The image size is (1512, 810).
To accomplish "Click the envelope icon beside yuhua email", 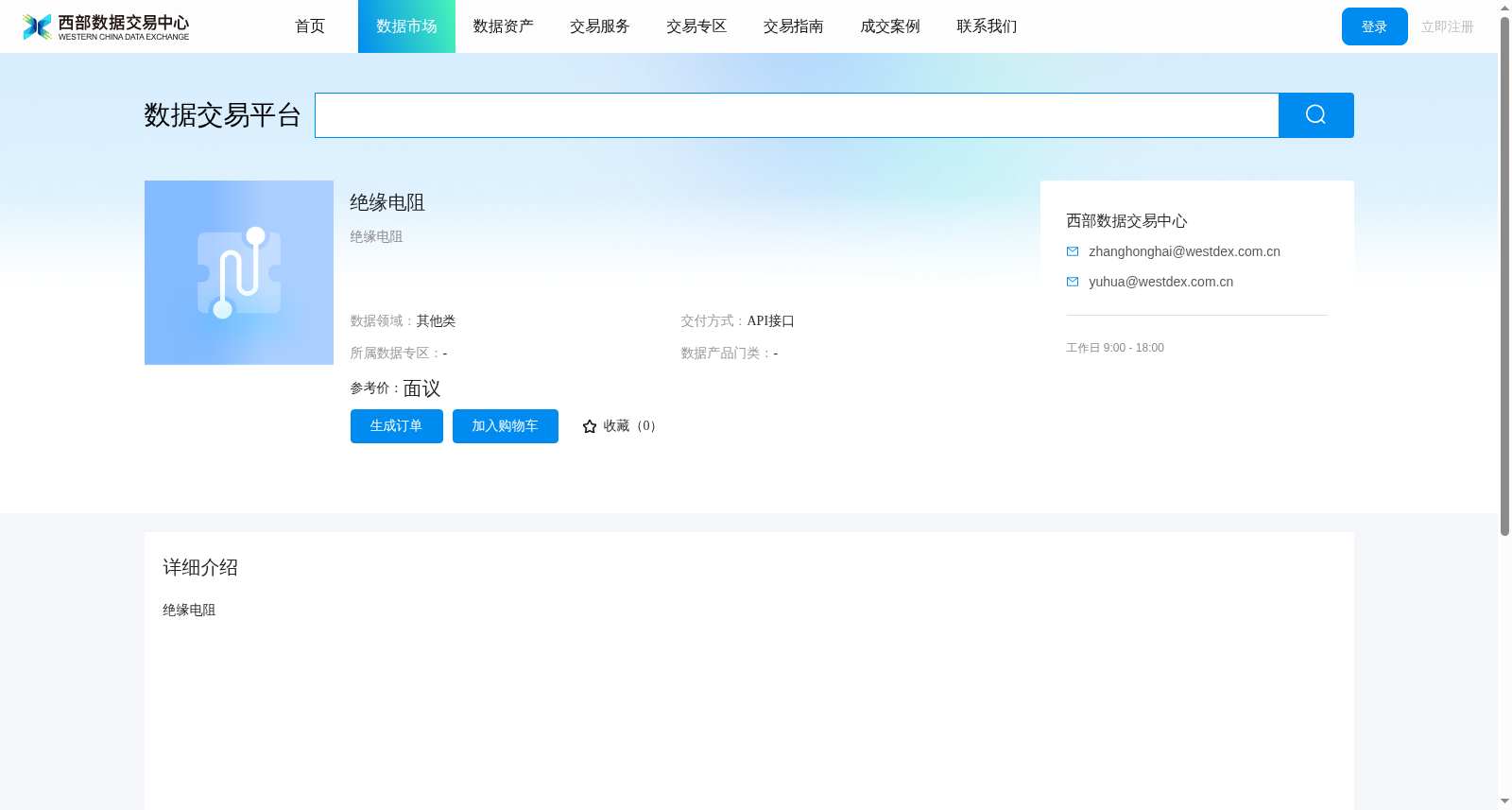I will (x=1073, y=282).
